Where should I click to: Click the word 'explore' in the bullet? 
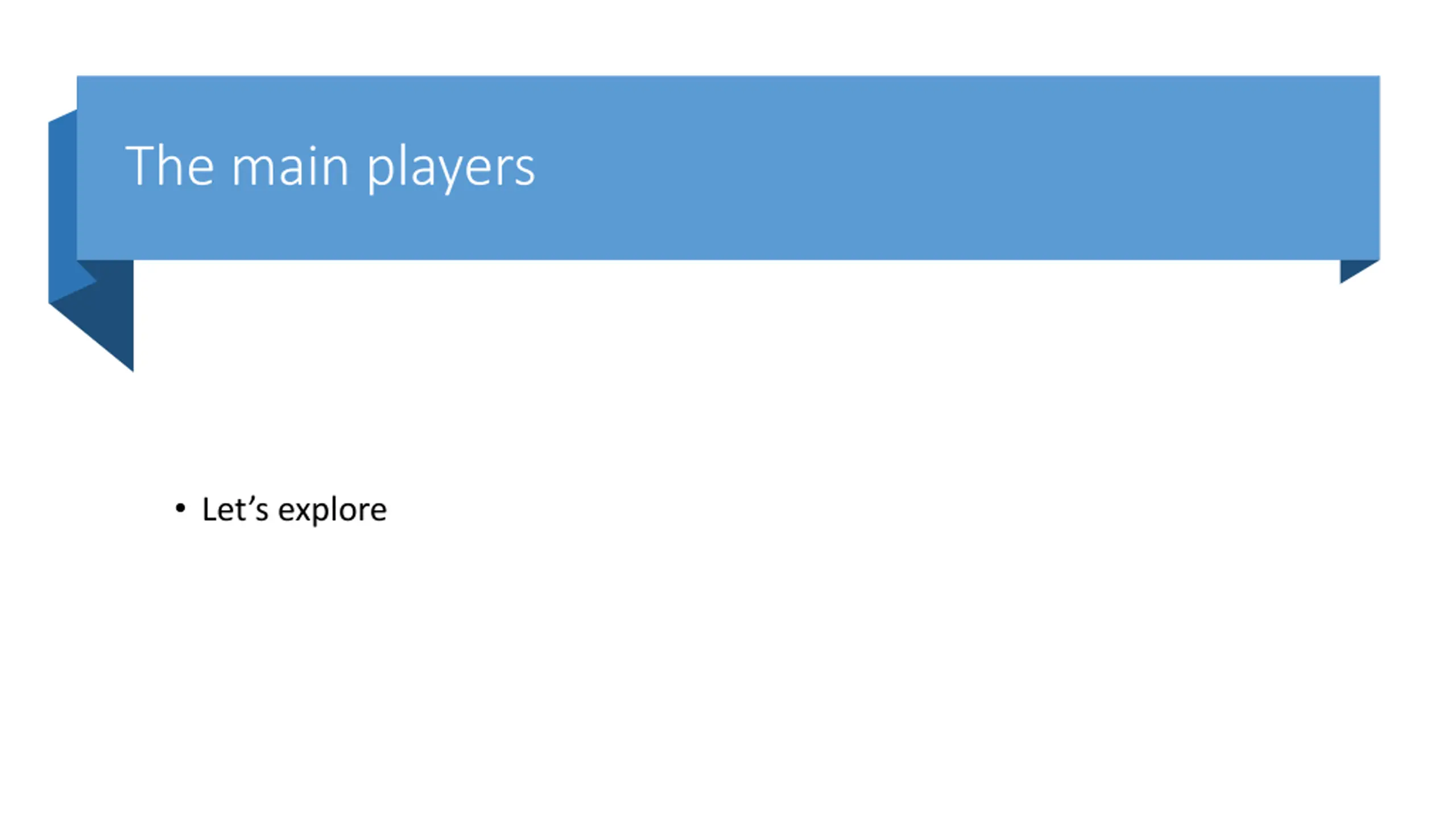pos(332,511)
